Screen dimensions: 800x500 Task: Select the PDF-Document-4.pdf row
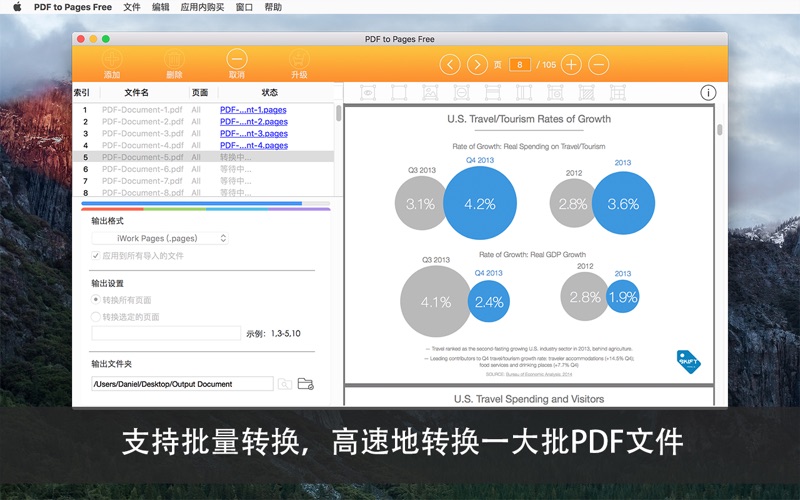coord(204,145)
